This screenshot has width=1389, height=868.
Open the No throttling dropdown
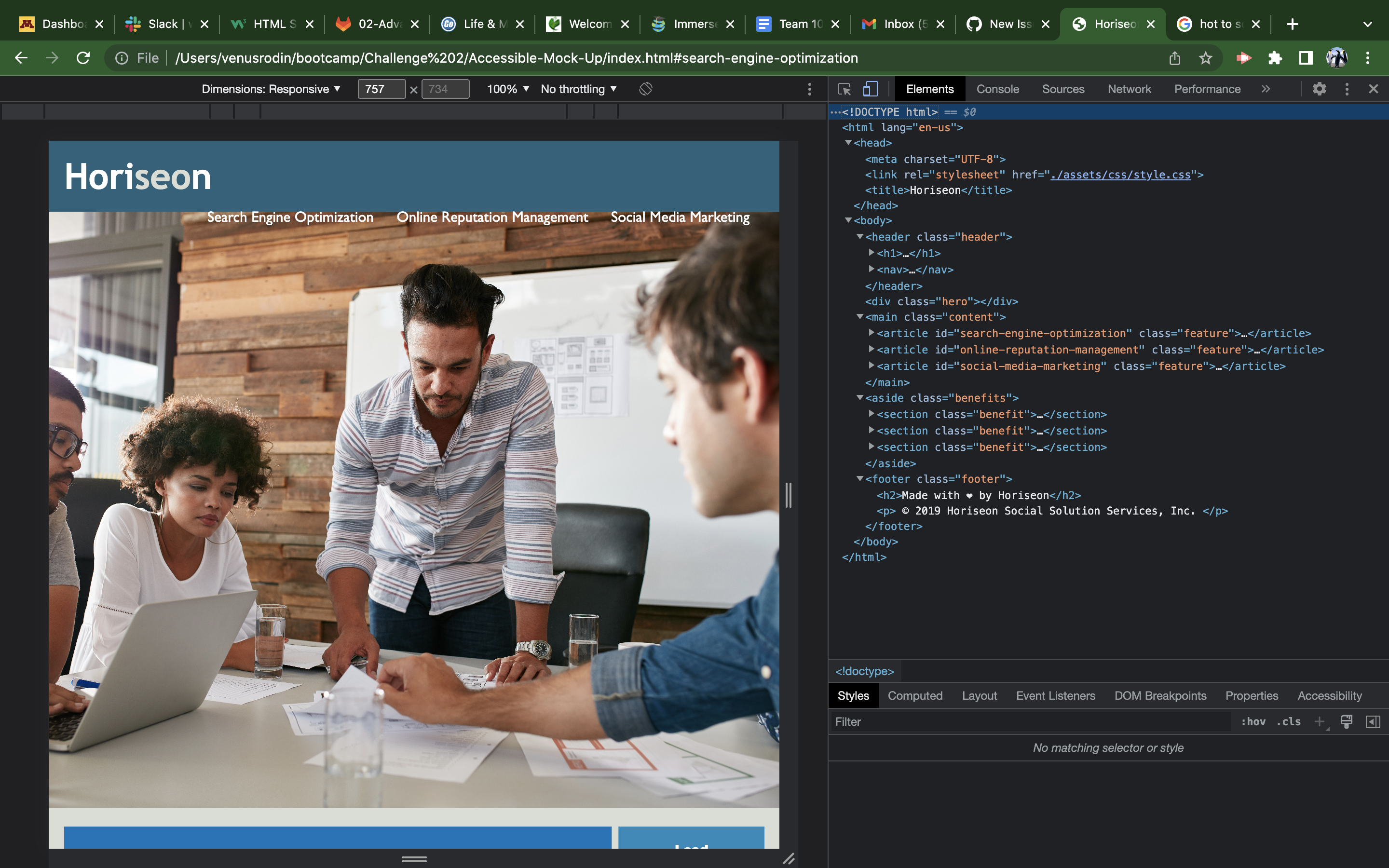(x=577, y=89)
